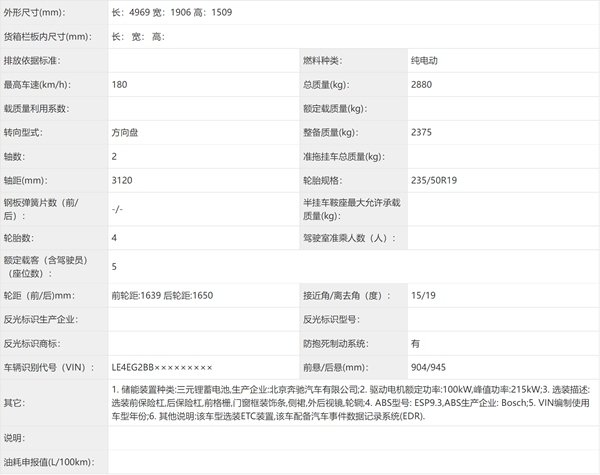The width and height of the screenshot is (600, 475).
Task: Select the 总质量 value 2880
Action: click(x=422, y=85)
